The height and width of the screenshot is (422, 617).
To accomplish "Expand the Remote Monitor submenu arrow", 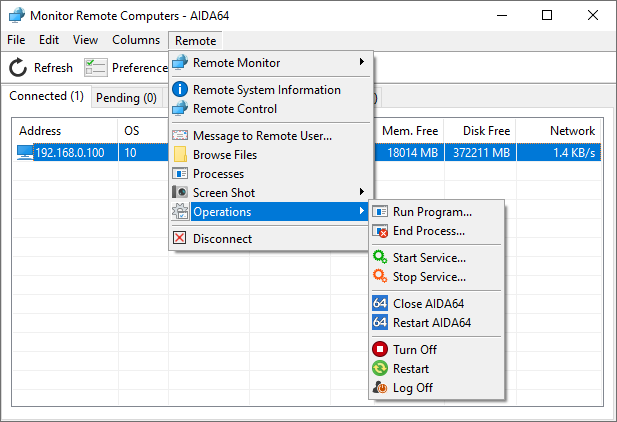I will pos(362,62).
